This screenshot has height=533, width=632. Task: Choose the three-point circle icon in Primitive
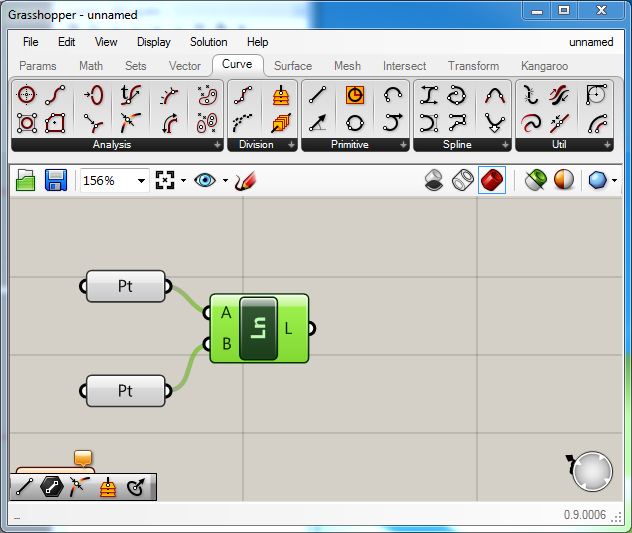coord(355,123)
